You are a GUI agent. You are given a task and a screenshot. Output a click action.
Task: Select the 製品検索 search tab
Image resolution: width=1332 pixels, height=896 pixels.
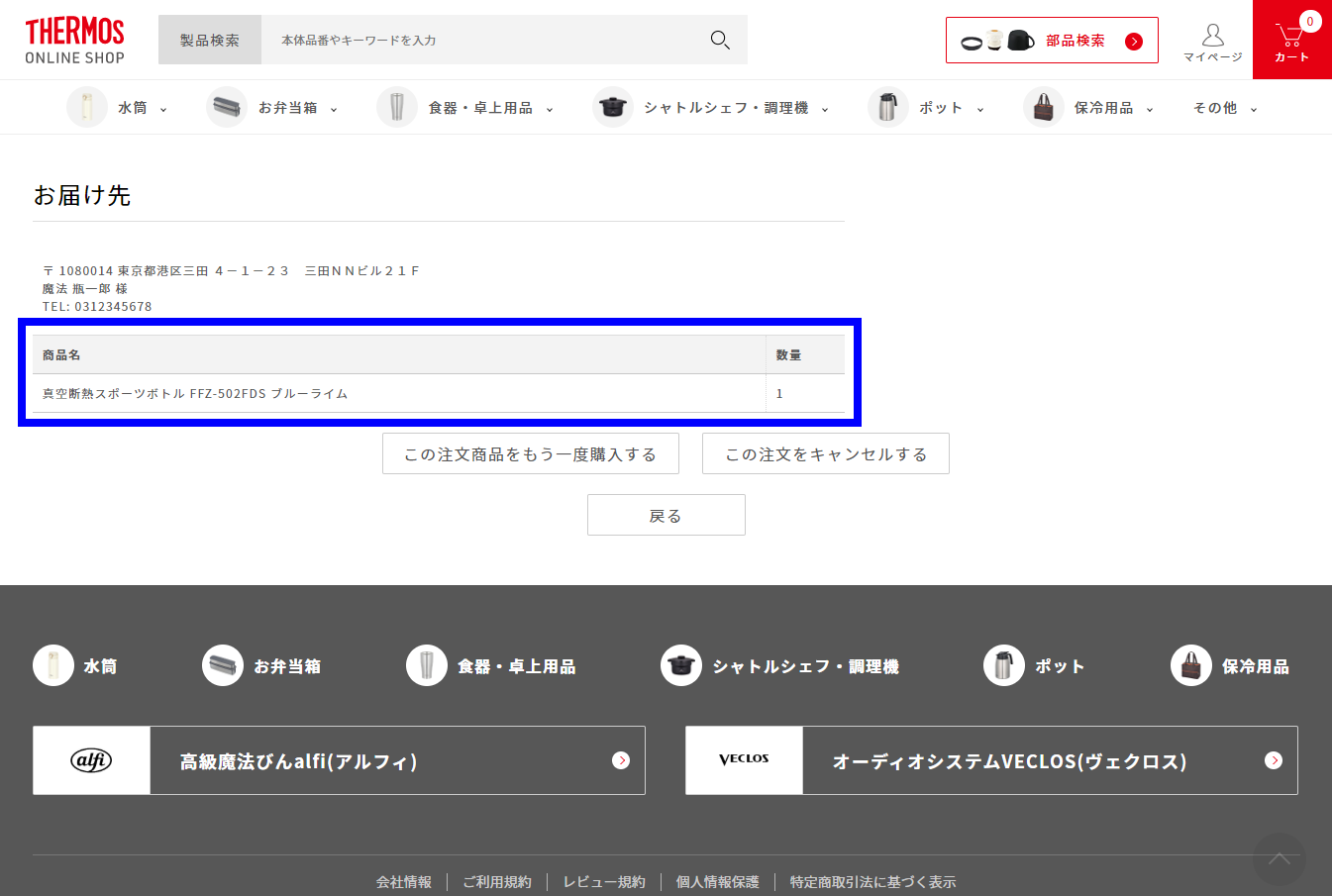(x=210, y=40)
